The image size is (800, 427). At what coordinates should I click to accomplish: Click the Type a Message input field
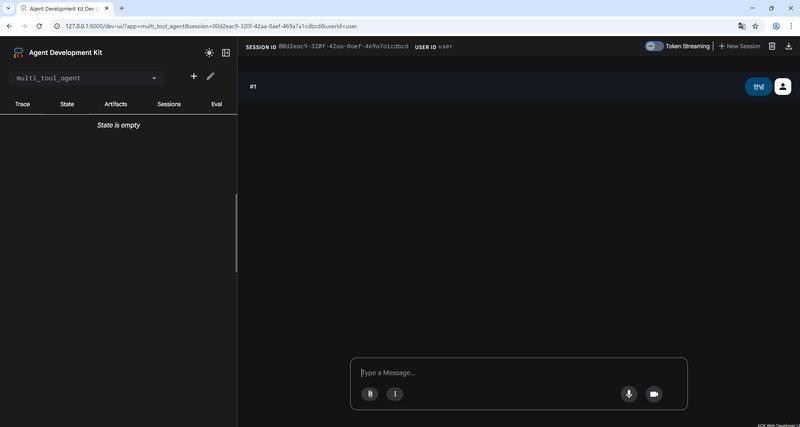tap(518, 373)
